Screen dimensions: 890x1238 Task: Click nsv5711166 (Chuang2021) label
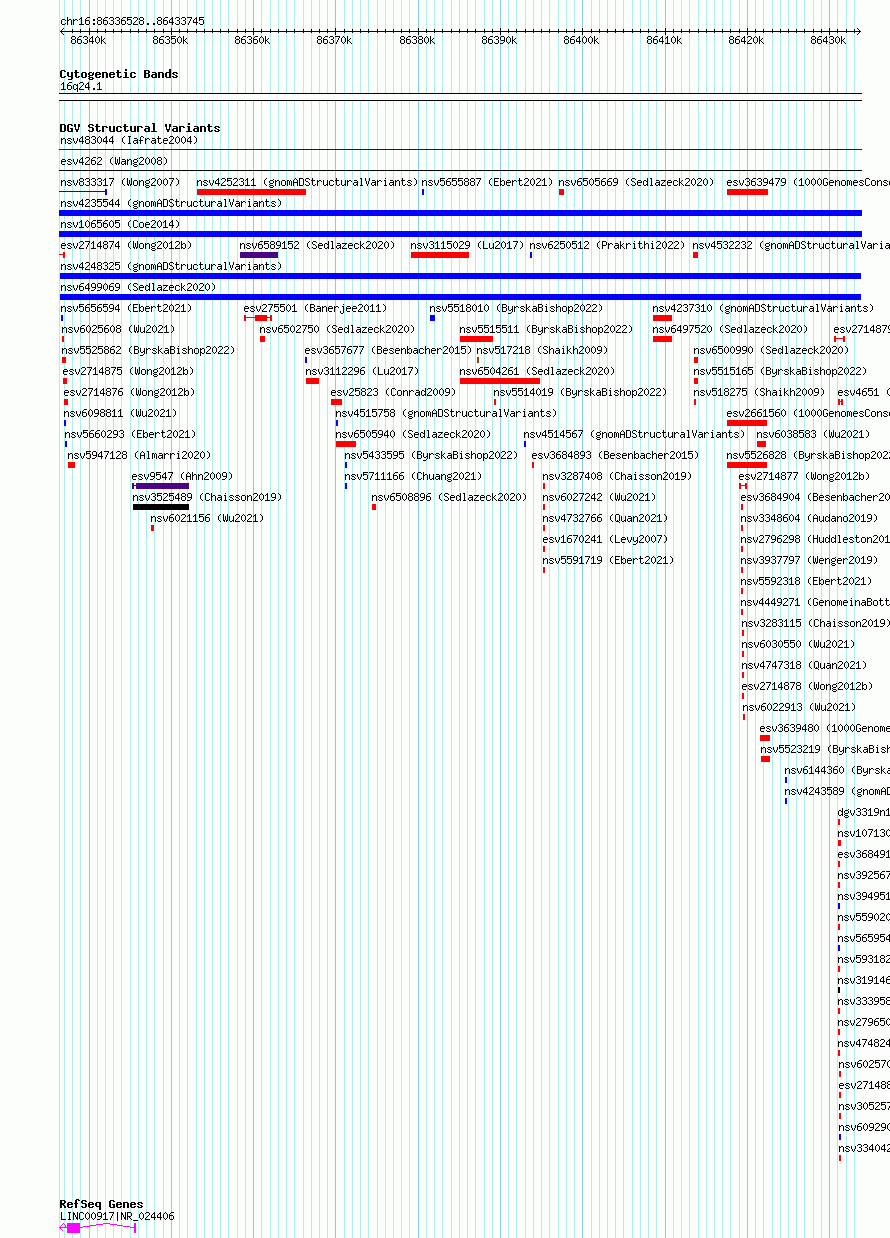tap(413, 476)
